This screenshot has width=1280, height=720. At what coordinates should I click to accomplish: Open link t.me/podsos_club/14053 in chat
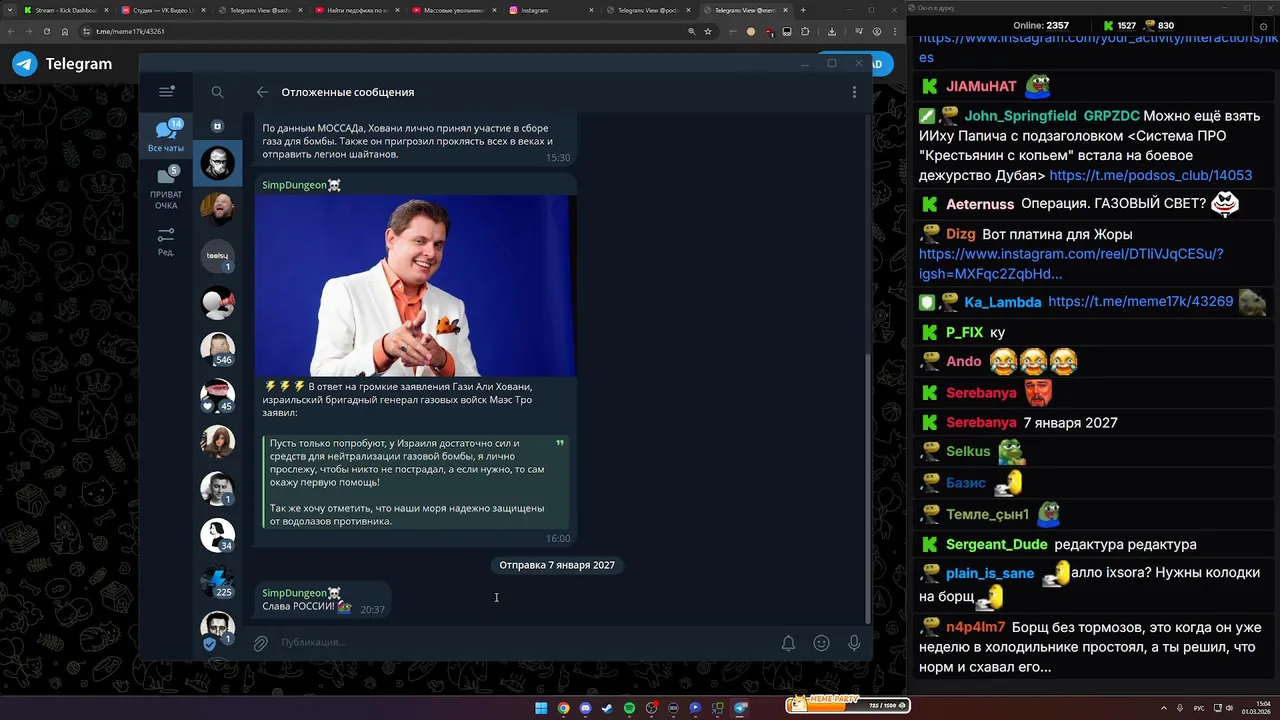coord(1151,175)
